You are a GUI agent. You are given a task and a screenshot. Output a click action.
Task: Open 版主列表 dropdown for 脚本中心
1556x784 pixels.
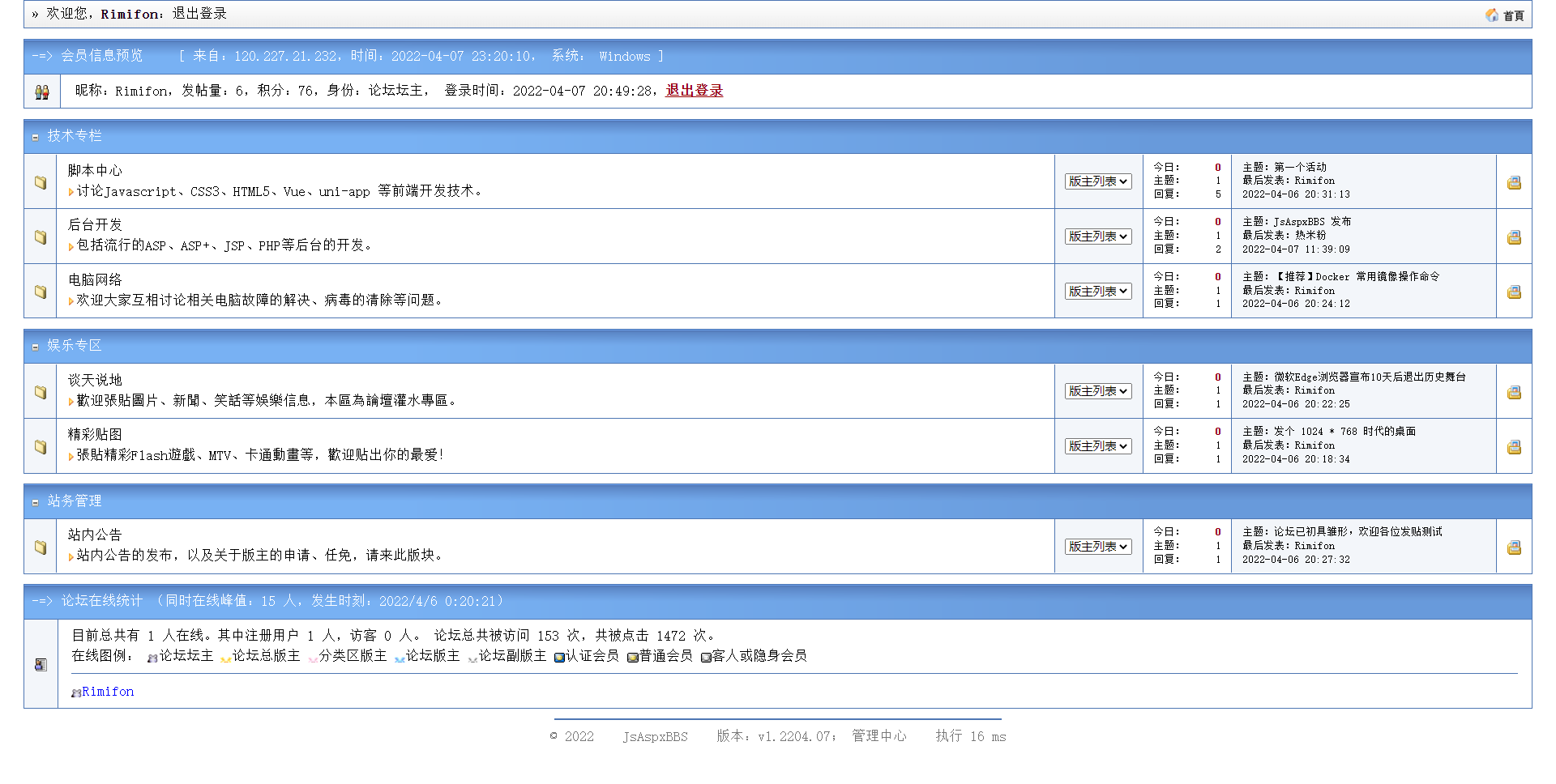coord(1098,181)
